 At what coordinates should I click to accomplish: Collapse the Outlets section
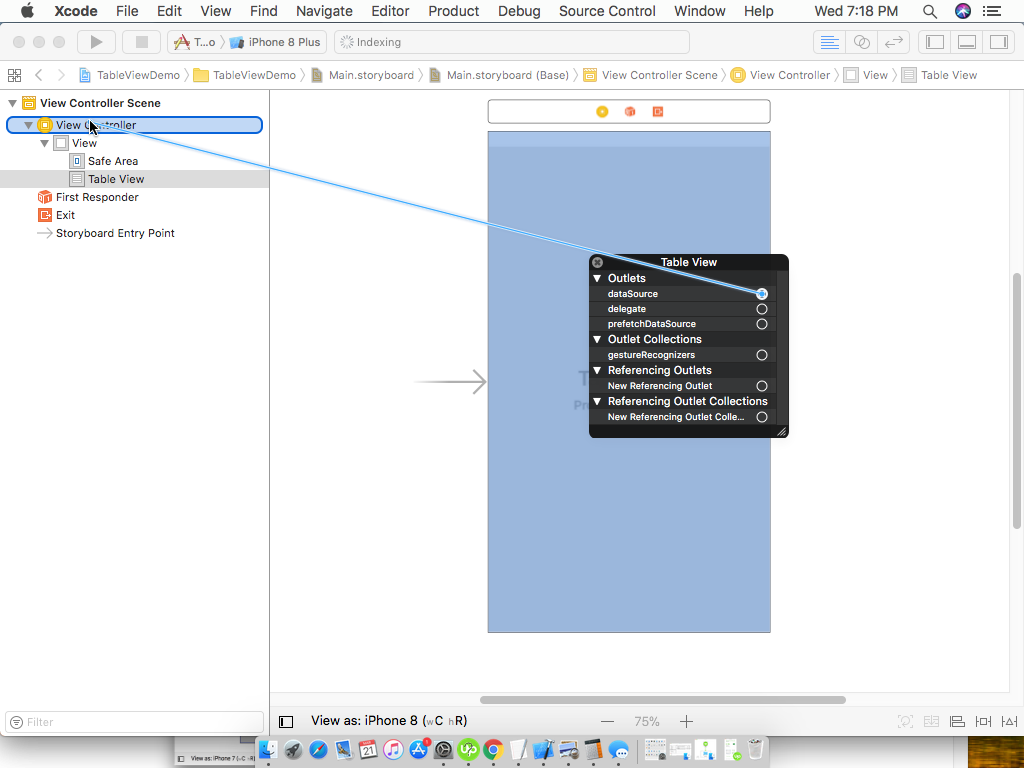[597, 278]
